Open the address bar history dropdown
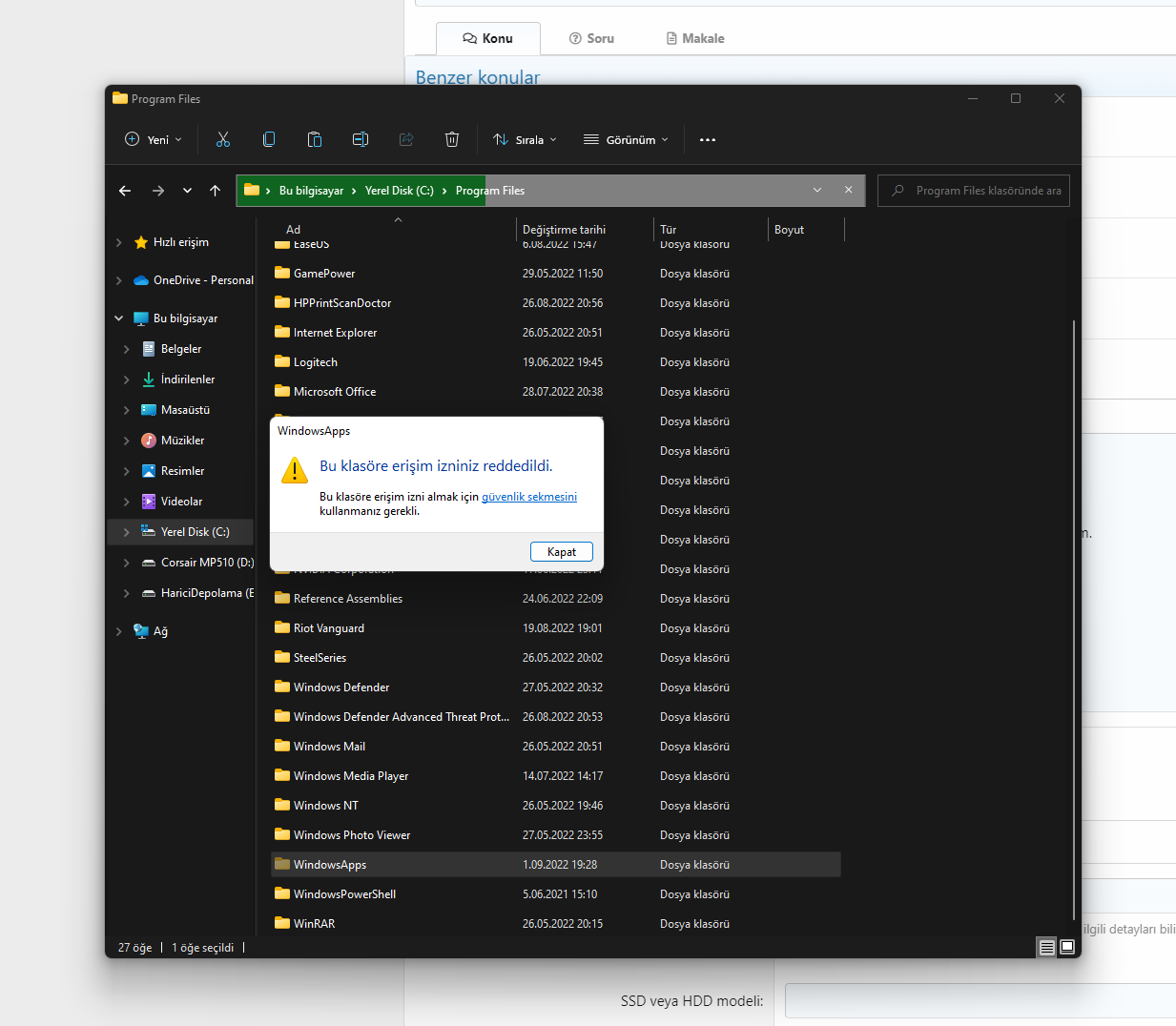1176x1026 pixels. [x=817, y=190]
